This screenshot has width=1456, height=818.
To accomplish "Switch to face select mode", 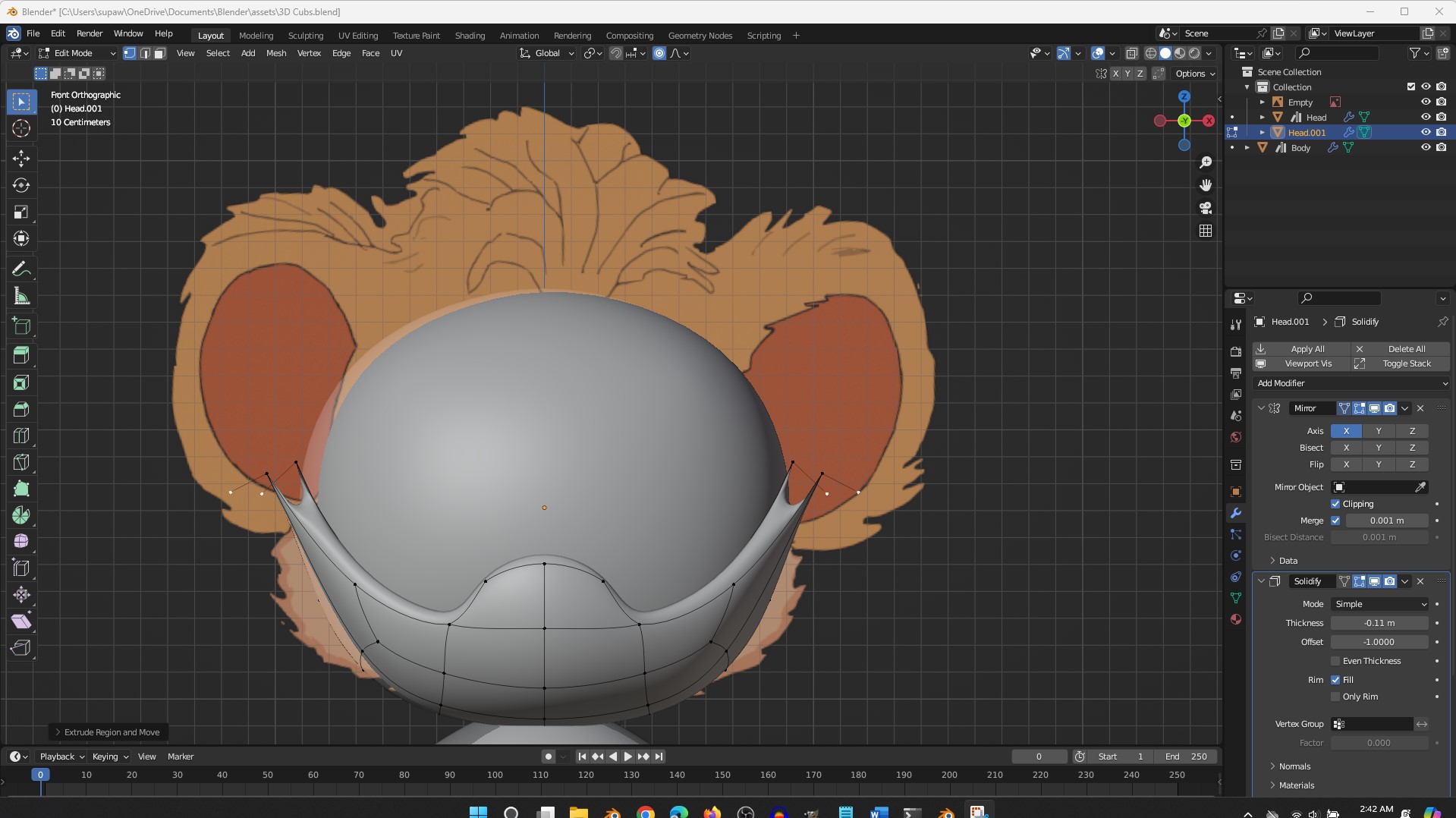I will 159,53.
